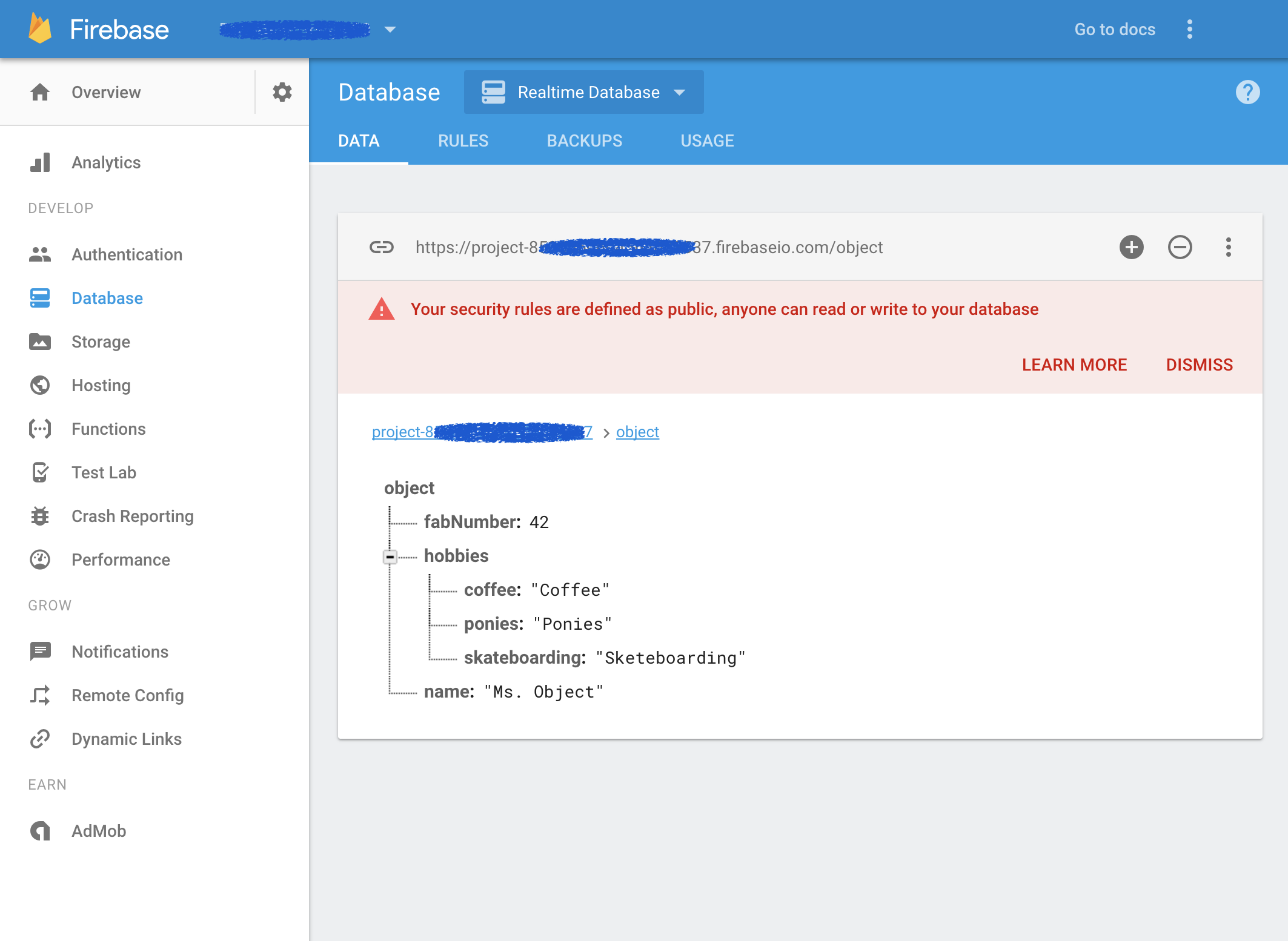Click the Hosting globe icon
The width and height of the screenshot is (1288, 941).
(40, 385)
